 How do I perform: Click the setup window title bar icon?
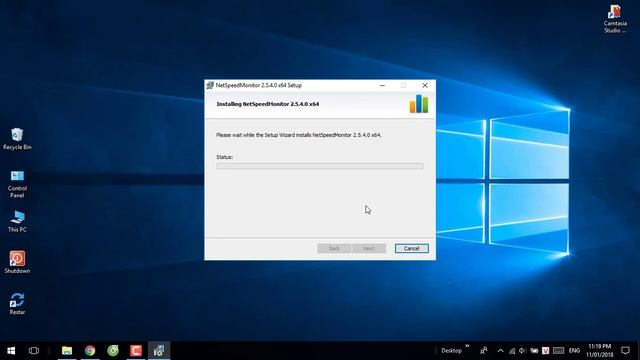(210, 85)
